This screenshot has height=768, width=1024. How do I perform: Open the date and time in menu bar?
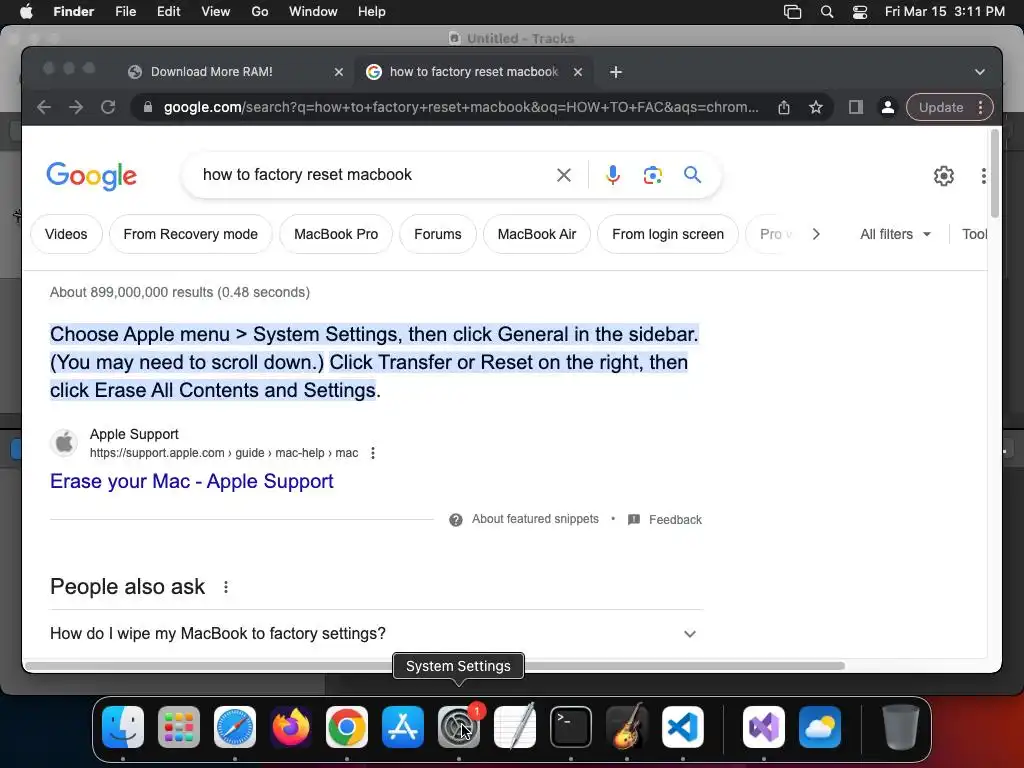click(945, 12)
